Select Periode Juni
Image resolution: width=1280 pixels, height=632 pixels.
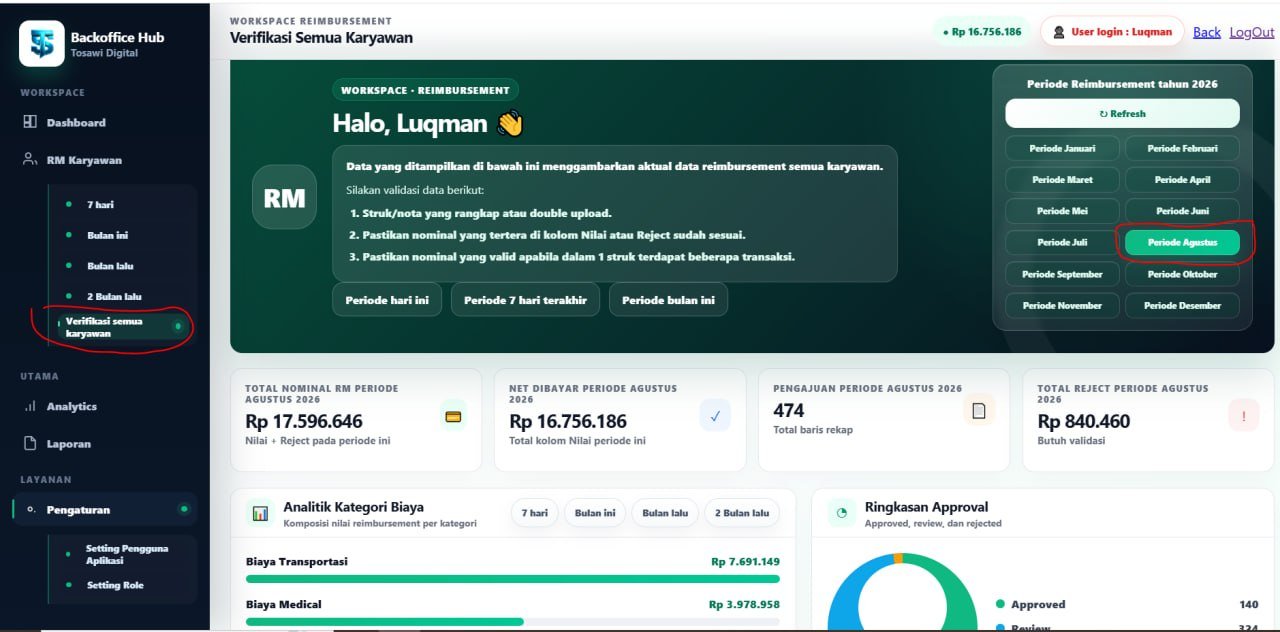tap(1182, 211)
